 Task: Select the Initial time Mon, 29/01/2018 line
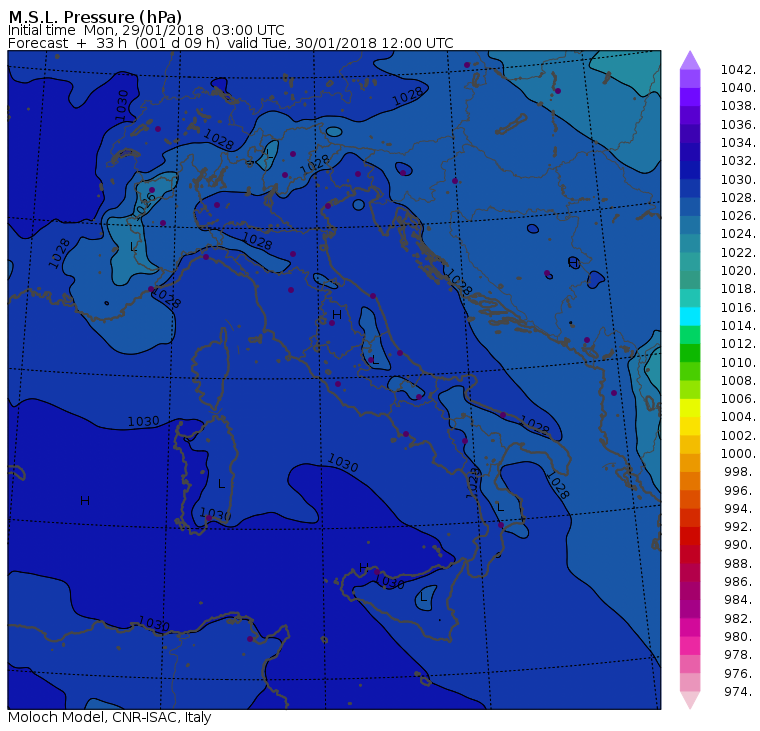tap(146, 30)
